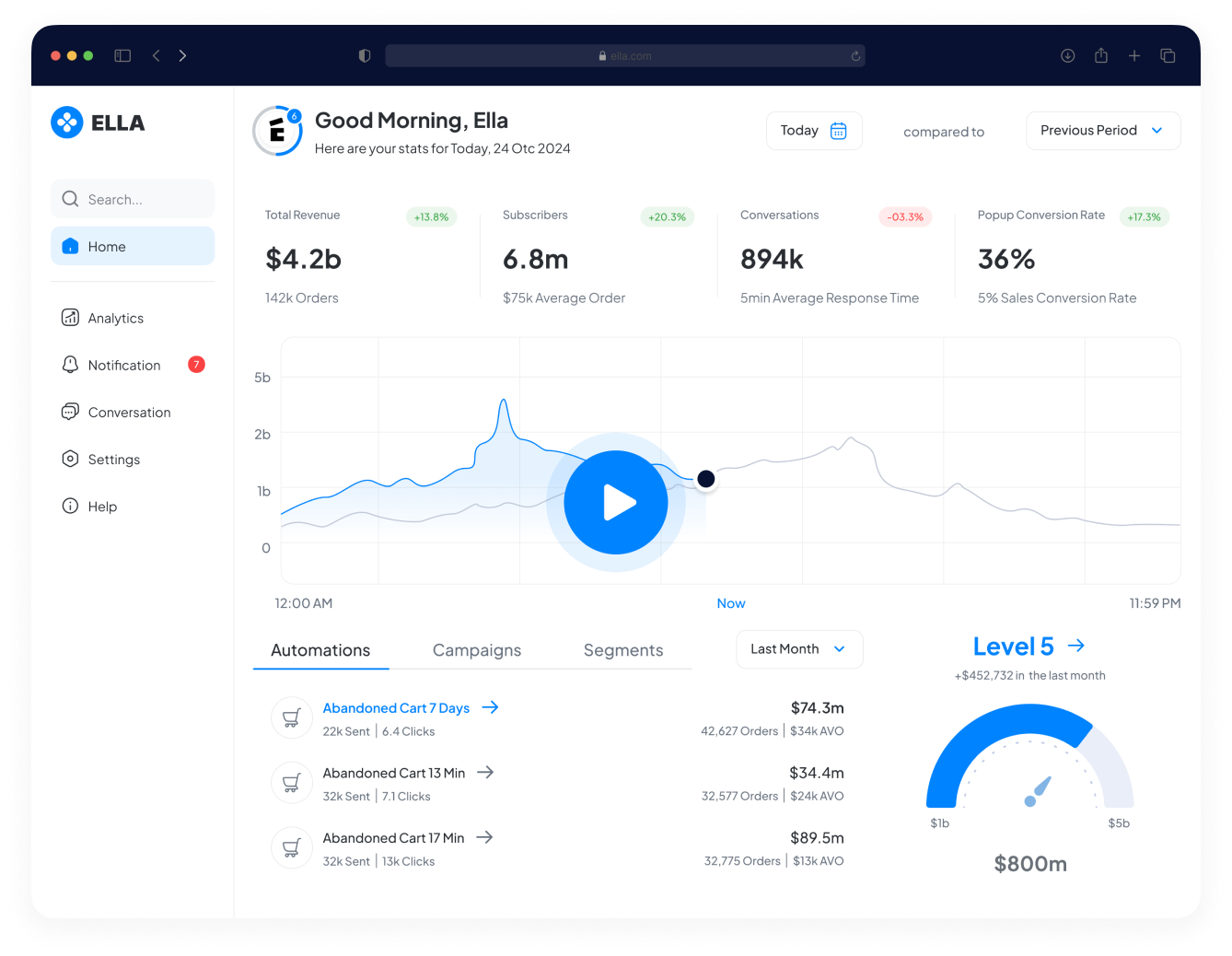Click the Ella profile avatar

pos(277,131)
